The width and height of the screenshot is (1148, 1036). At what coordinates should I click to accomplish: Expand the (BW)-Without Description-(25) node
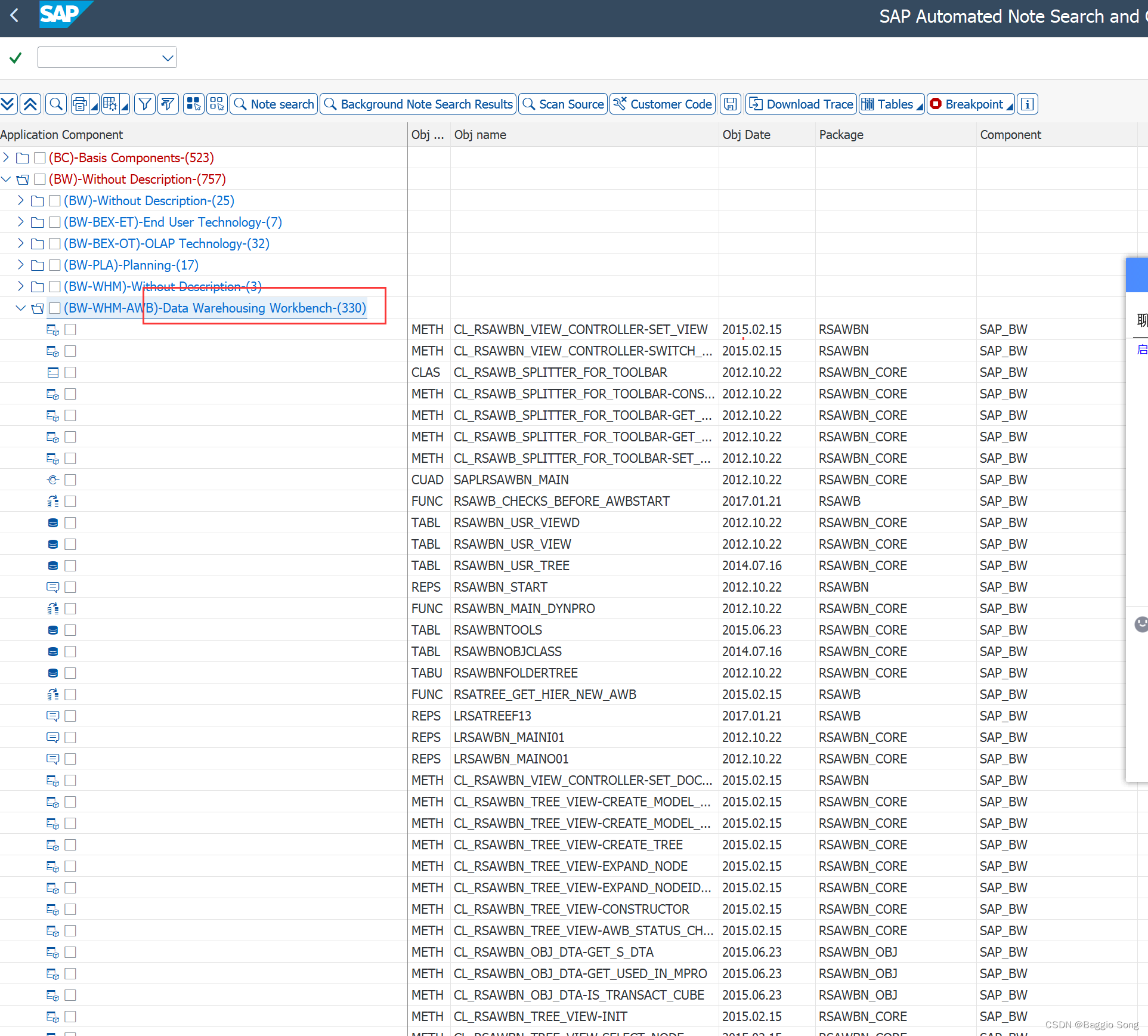(21, 200)
